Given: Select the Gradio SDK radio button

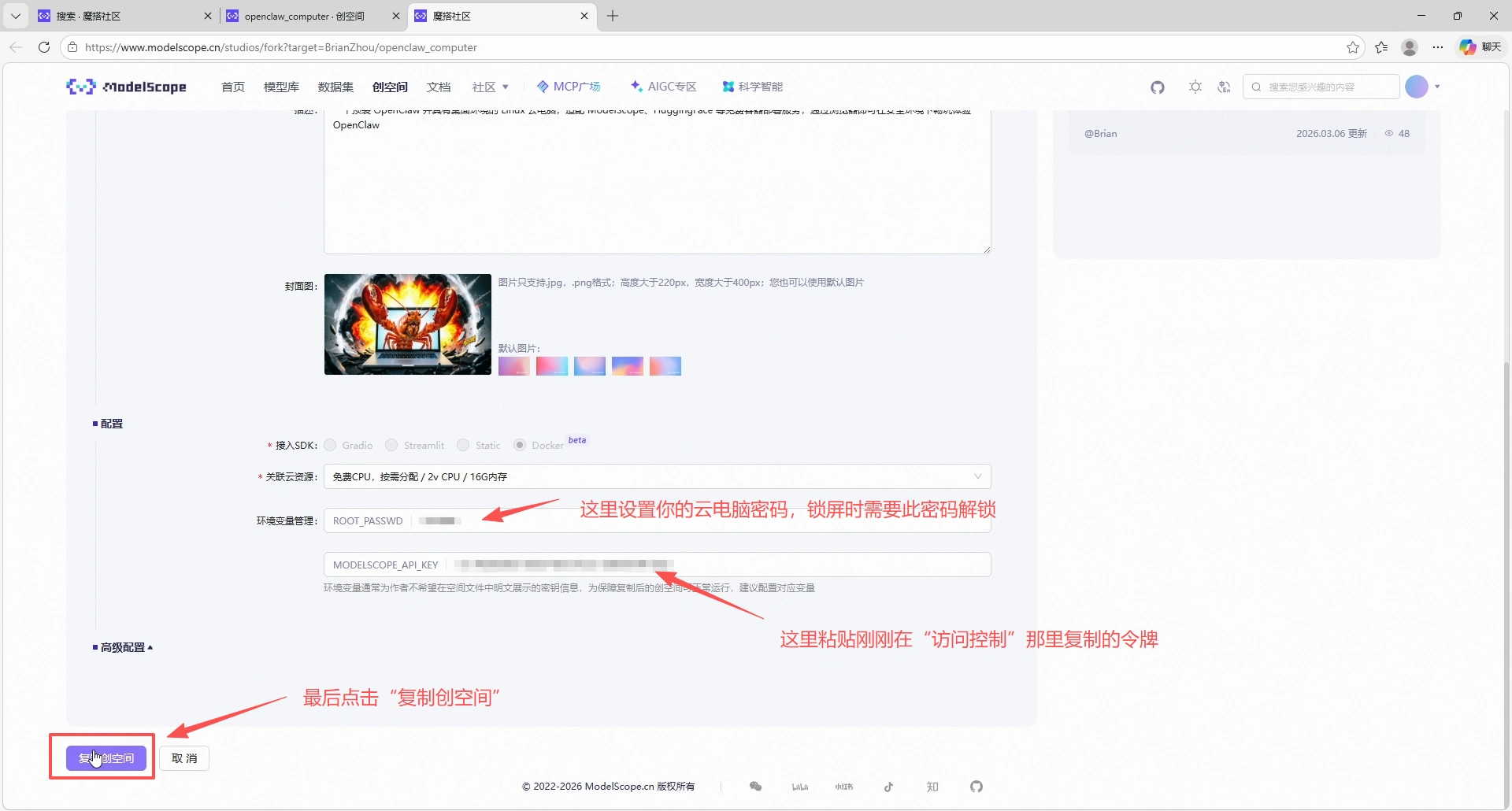Looking at the screenshot, I should [x=331, y=446].
